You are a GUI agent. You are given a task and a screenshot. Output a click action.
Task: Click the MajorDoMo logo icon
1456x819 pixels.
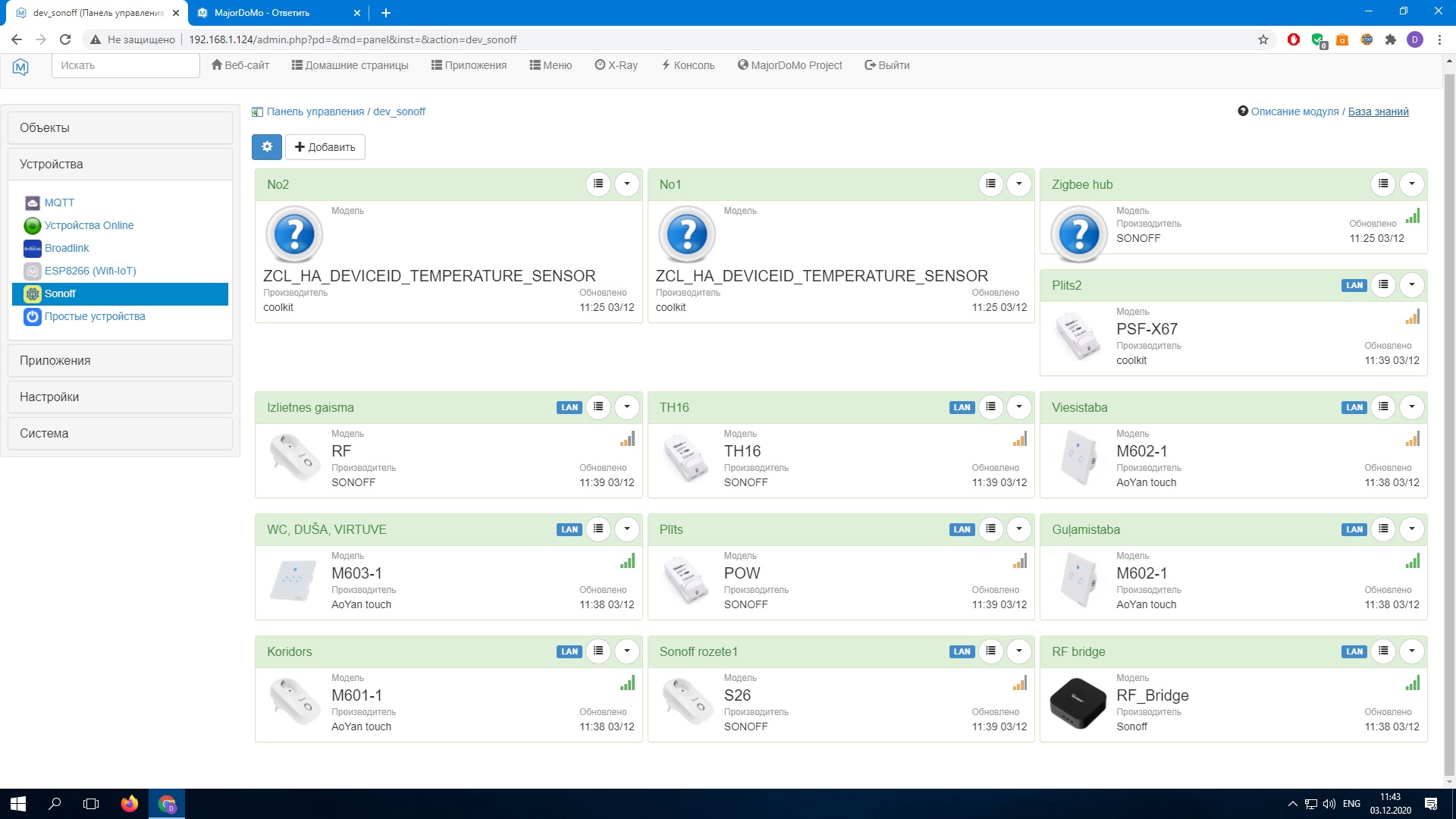(20, 67)
